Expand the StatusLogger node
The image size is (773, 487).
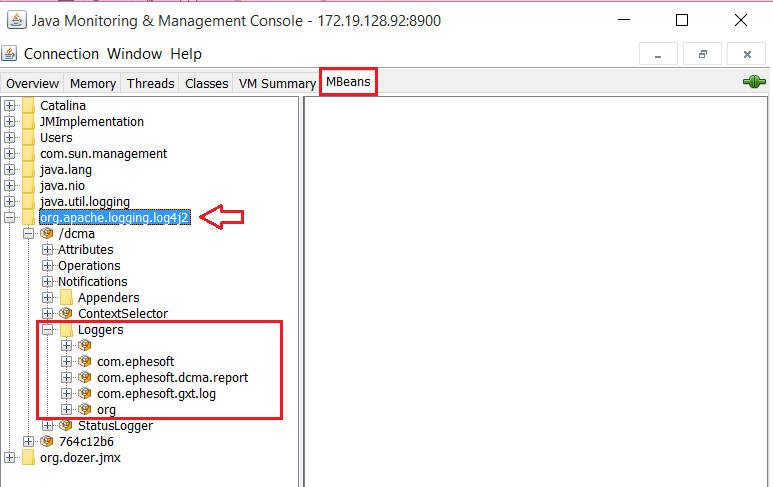point(47,425)
